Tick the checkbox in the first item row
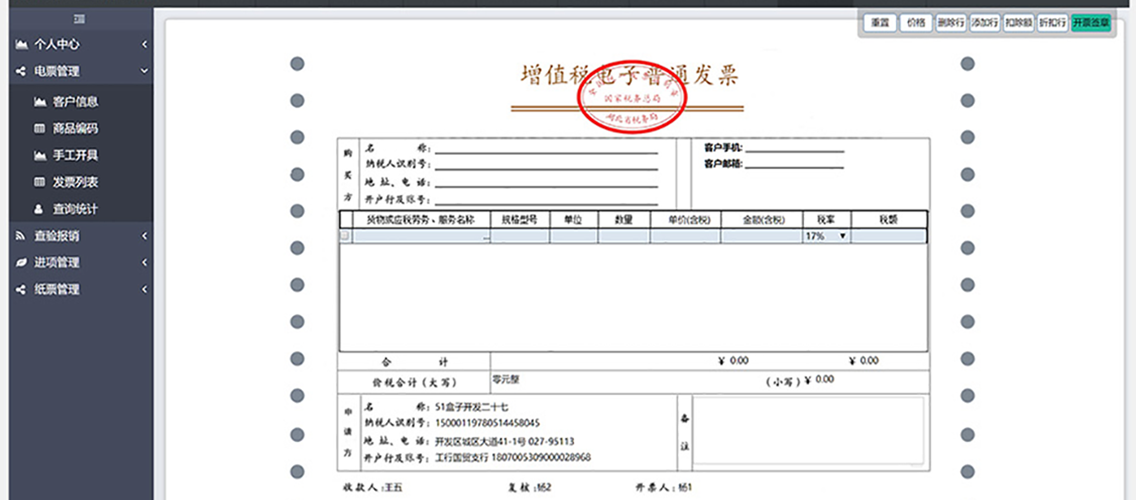Viewport: 1136px width, 500px height. click(x=345, y=236)
